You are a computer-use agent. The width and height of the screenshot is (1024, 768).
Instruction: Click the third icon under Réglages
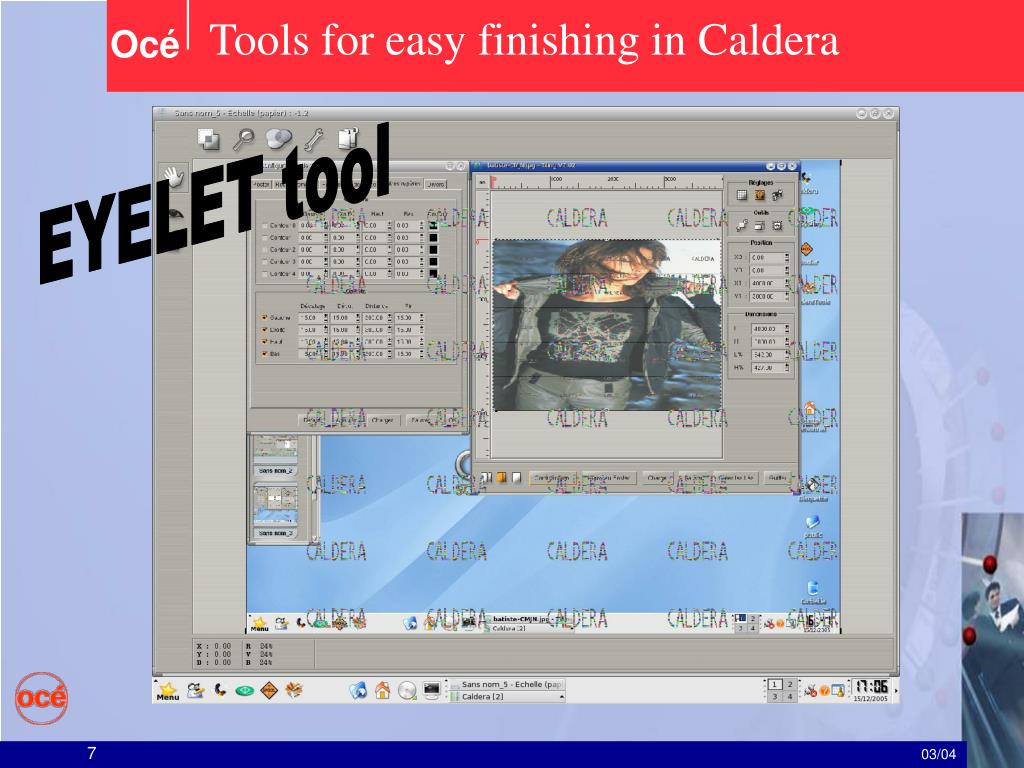777,195
